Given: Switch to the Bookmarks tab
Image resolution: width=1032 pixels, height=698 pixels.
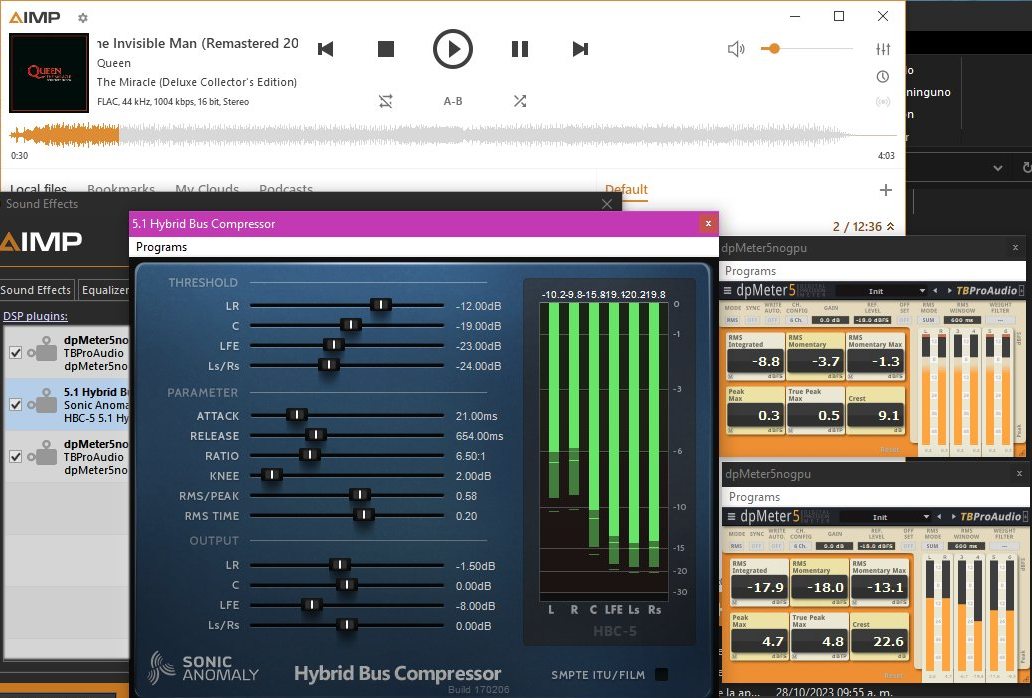Looking at the screenshot, I should pyautogui.click(x=121, y=189).
